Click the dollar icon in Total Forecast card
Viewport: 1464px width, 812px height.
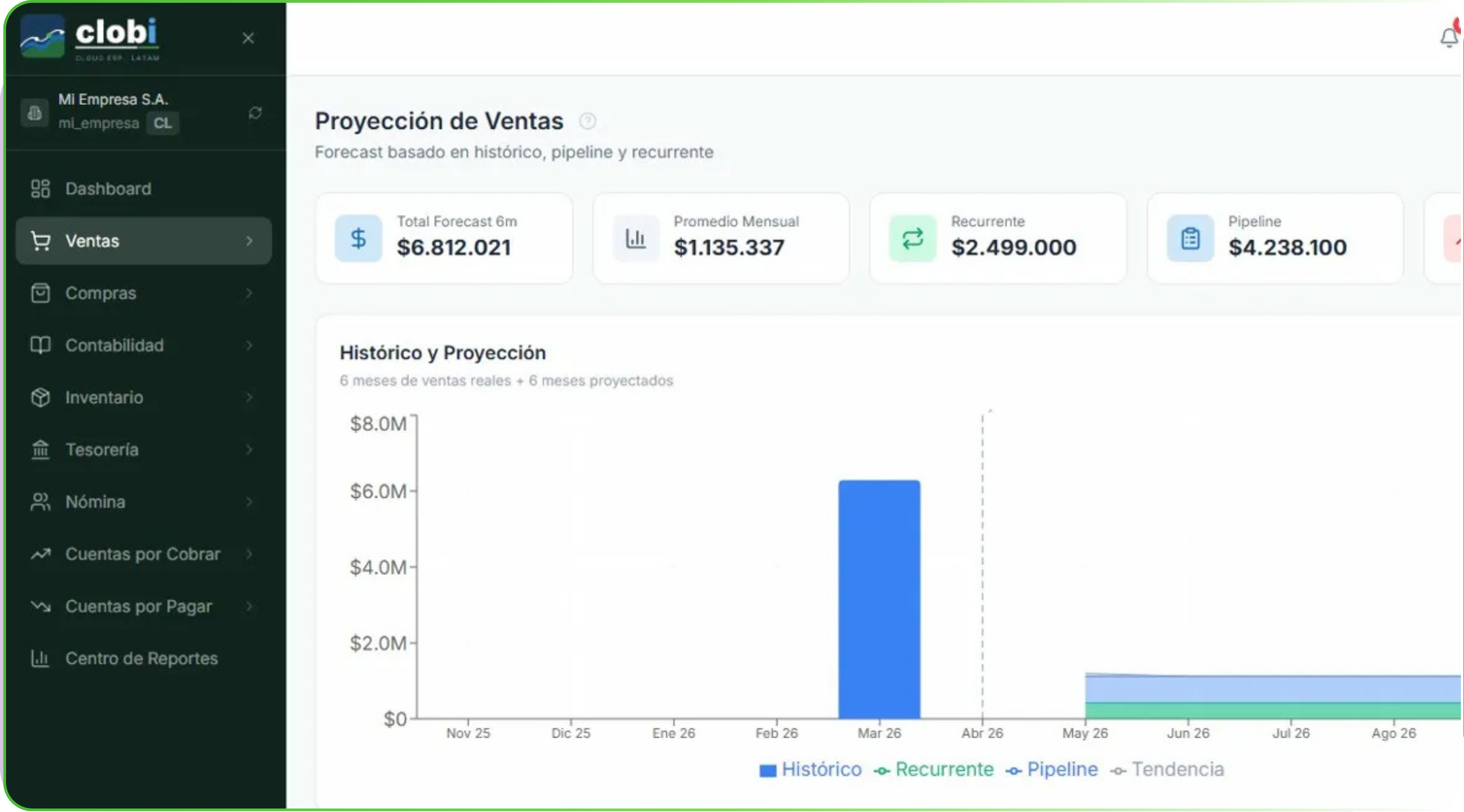tap(358, 238)
